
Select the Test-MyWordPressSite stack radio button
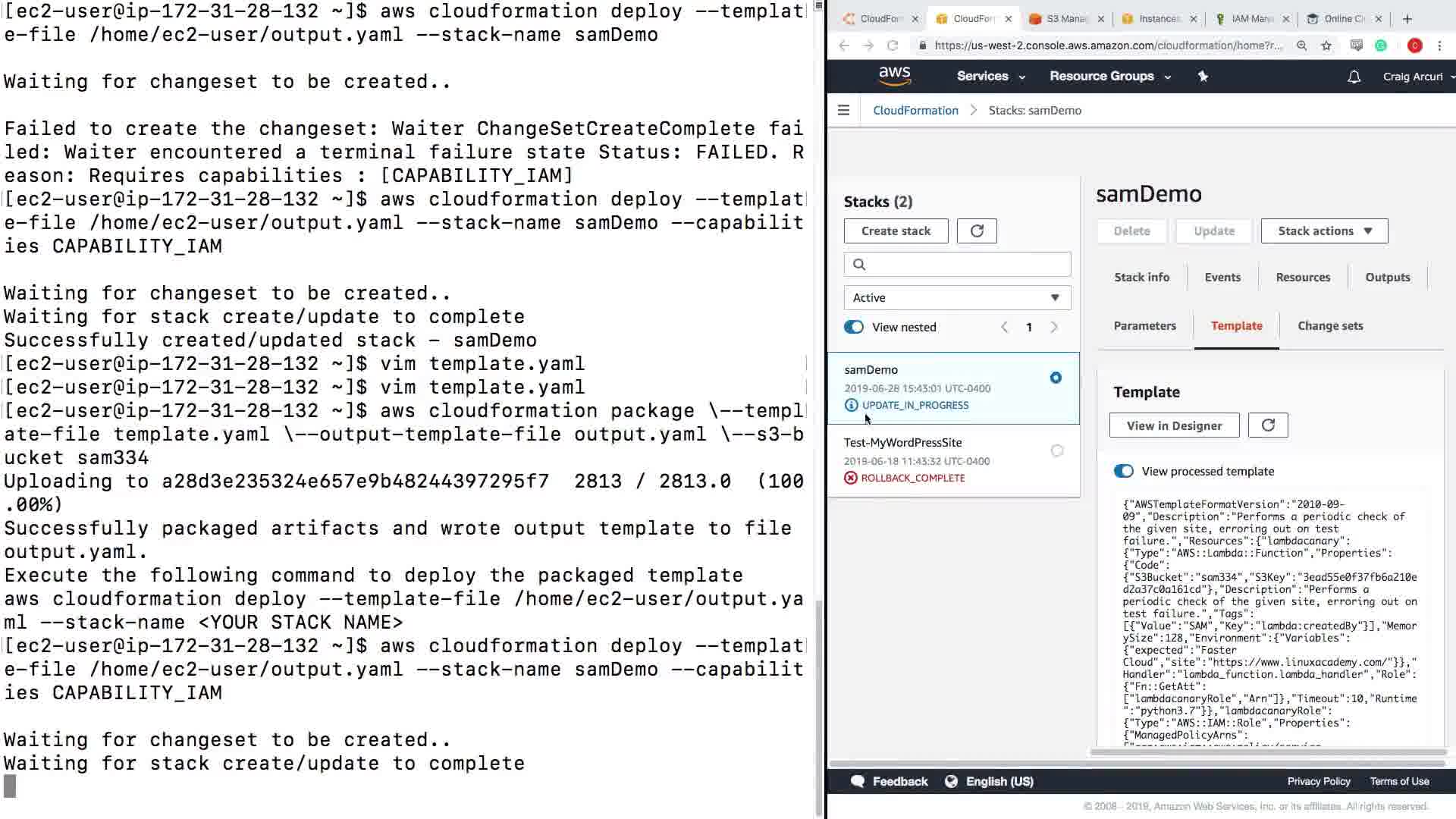[1056, 451]
